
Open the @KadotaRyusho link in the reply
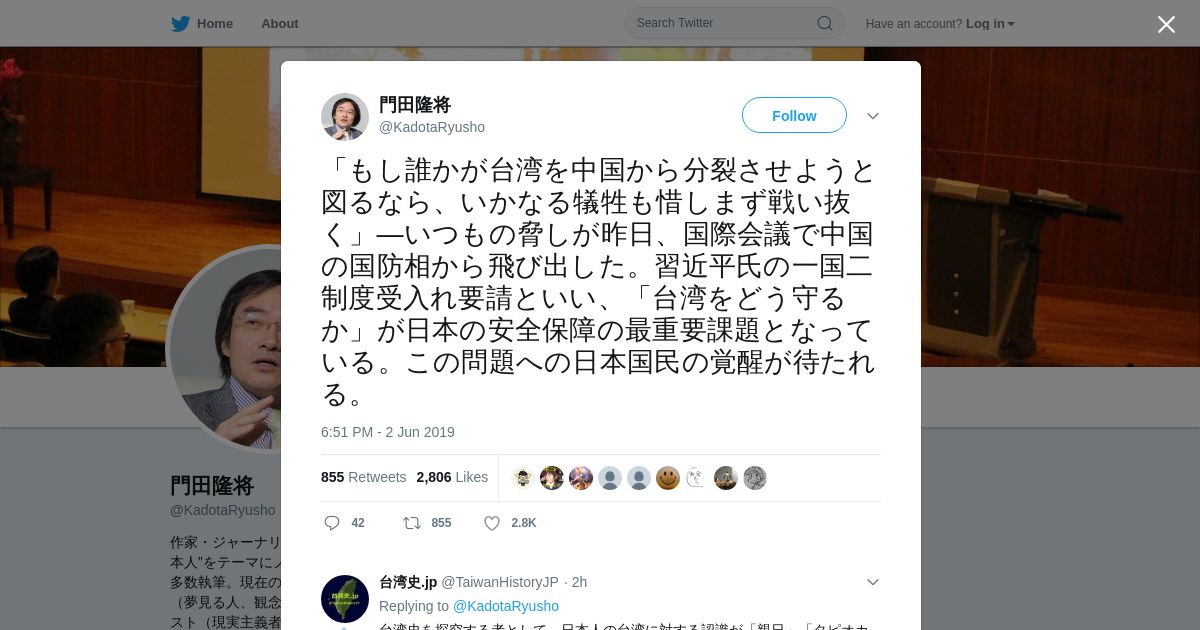(506, 606)
